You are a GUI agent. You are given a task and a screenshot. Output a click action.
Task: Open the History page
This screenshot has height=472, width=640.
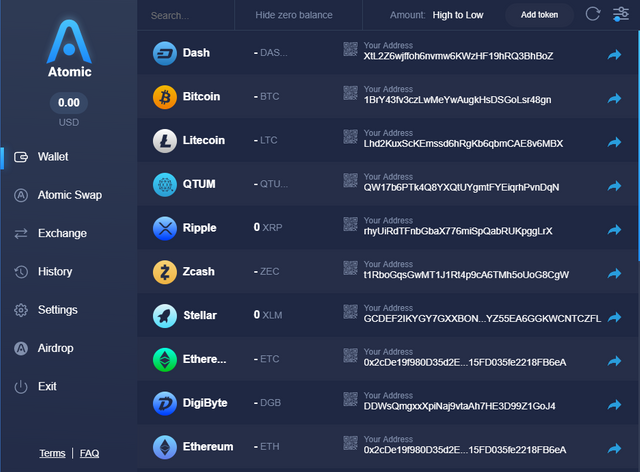[43, 272]
